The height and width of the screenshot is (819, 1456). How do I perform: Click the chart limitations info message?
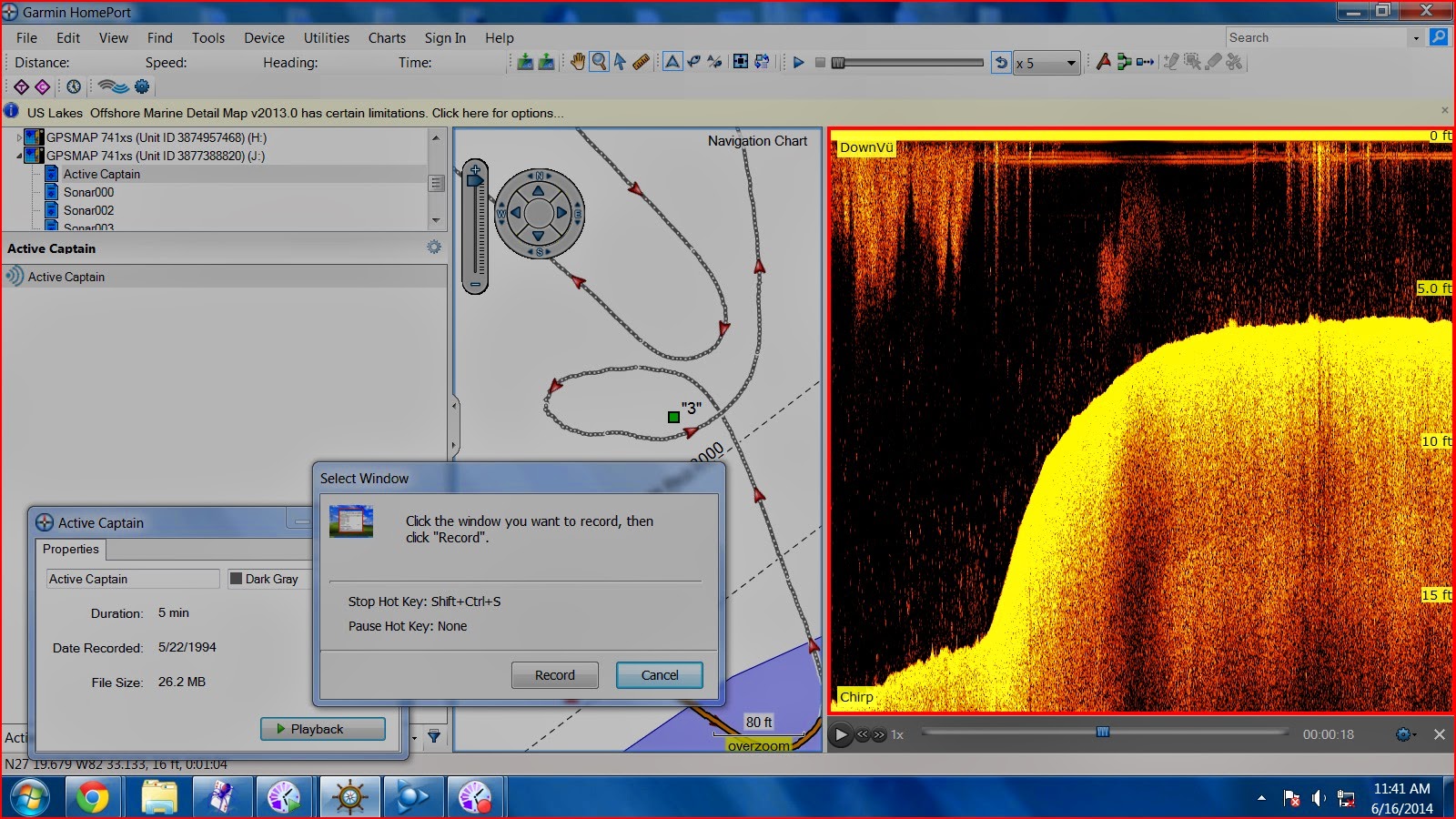tap(295, 113)
